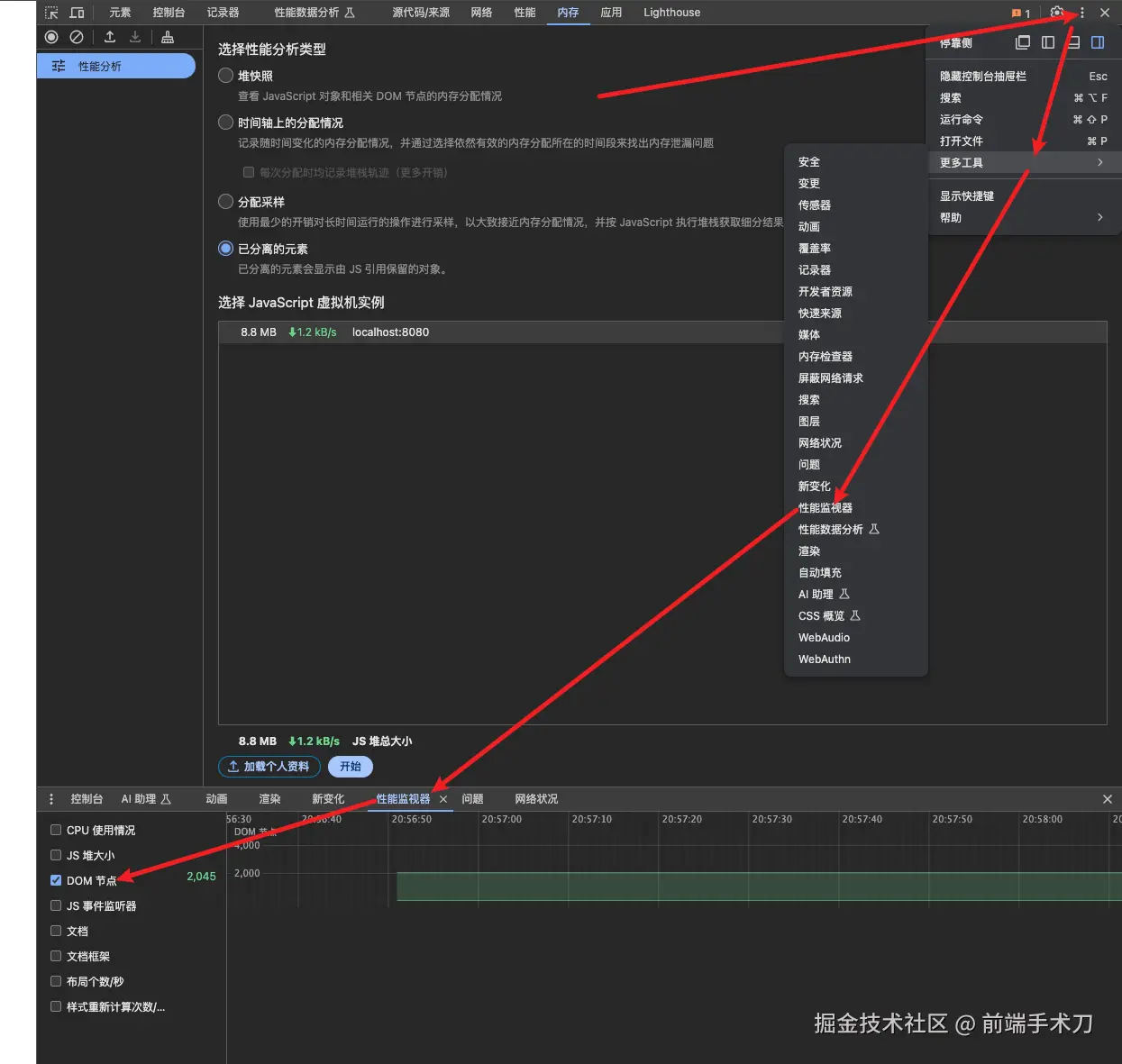This screenshot has width=1122, height=1064.
Task: Select 覆盖率 in the tools submenu
Action: pos(855,249)
